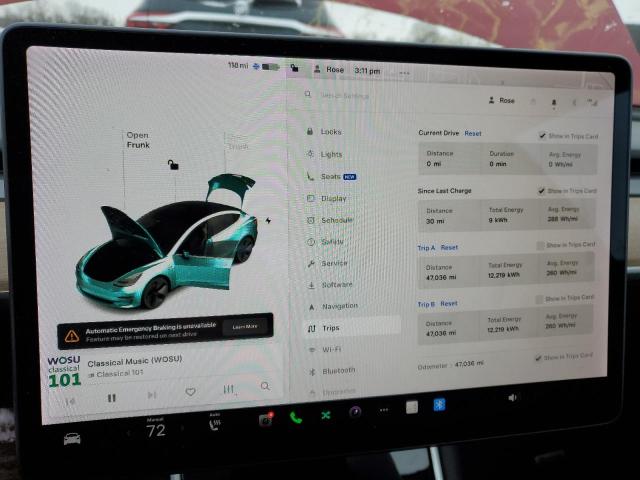The width and height of the screenshot is (640, 480).
Task: Tap the top bar lock status icon
Action: point(294,68)
